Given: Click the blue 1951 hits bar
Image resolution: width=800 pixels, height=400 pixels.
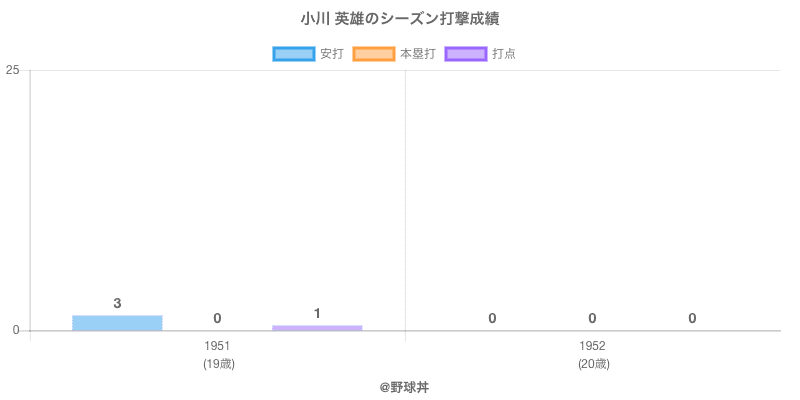Looking at the screenshot, I should [117, 322].
